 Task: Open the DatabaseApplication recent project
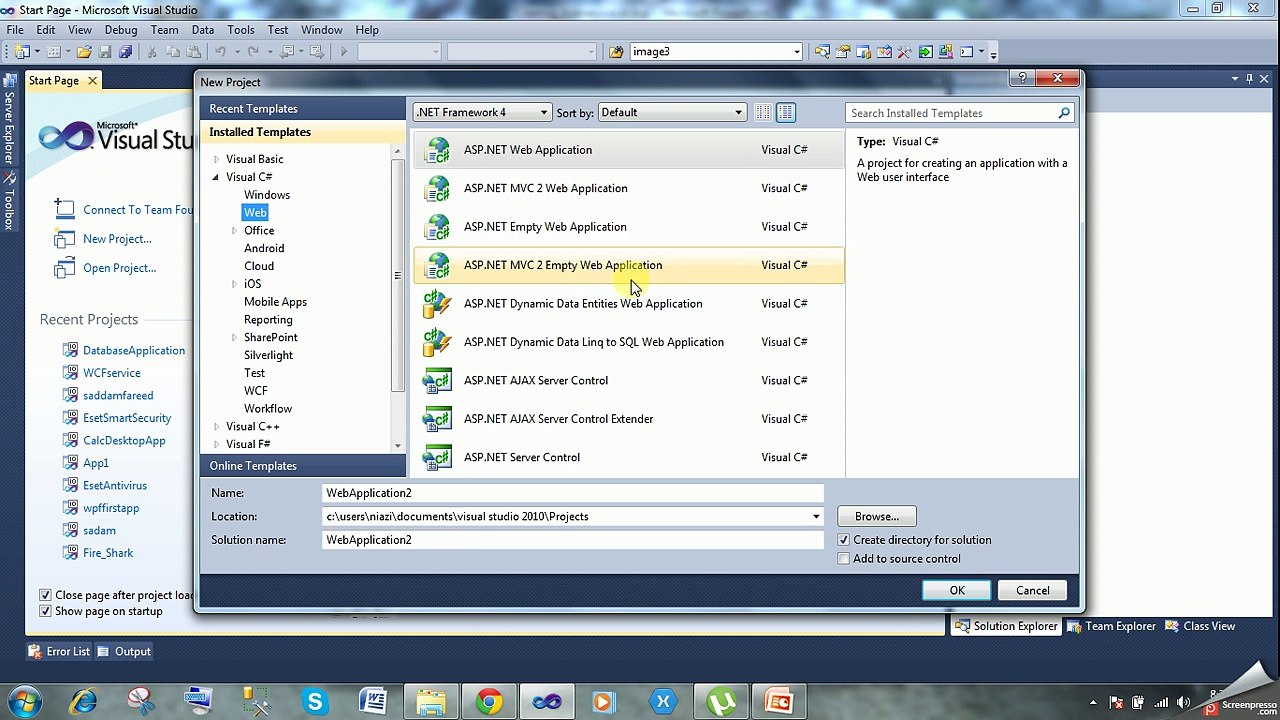pyautogui.click(x=134, y=351)
